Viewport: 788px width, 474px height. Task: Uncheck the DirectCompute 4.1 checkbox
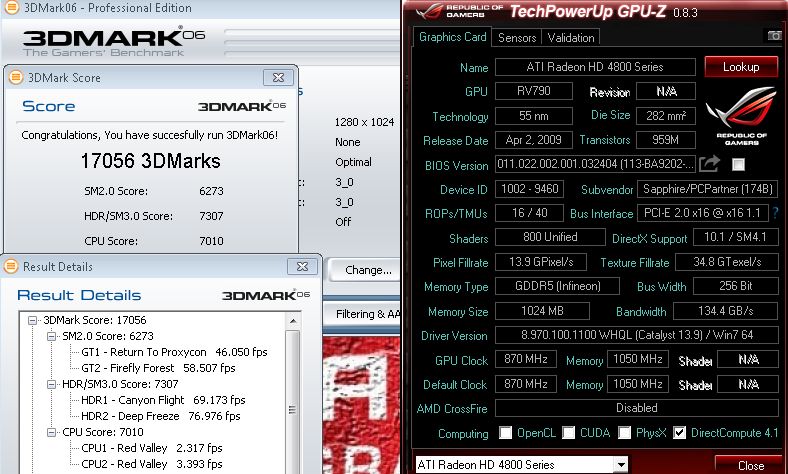[x=679, y=433]
